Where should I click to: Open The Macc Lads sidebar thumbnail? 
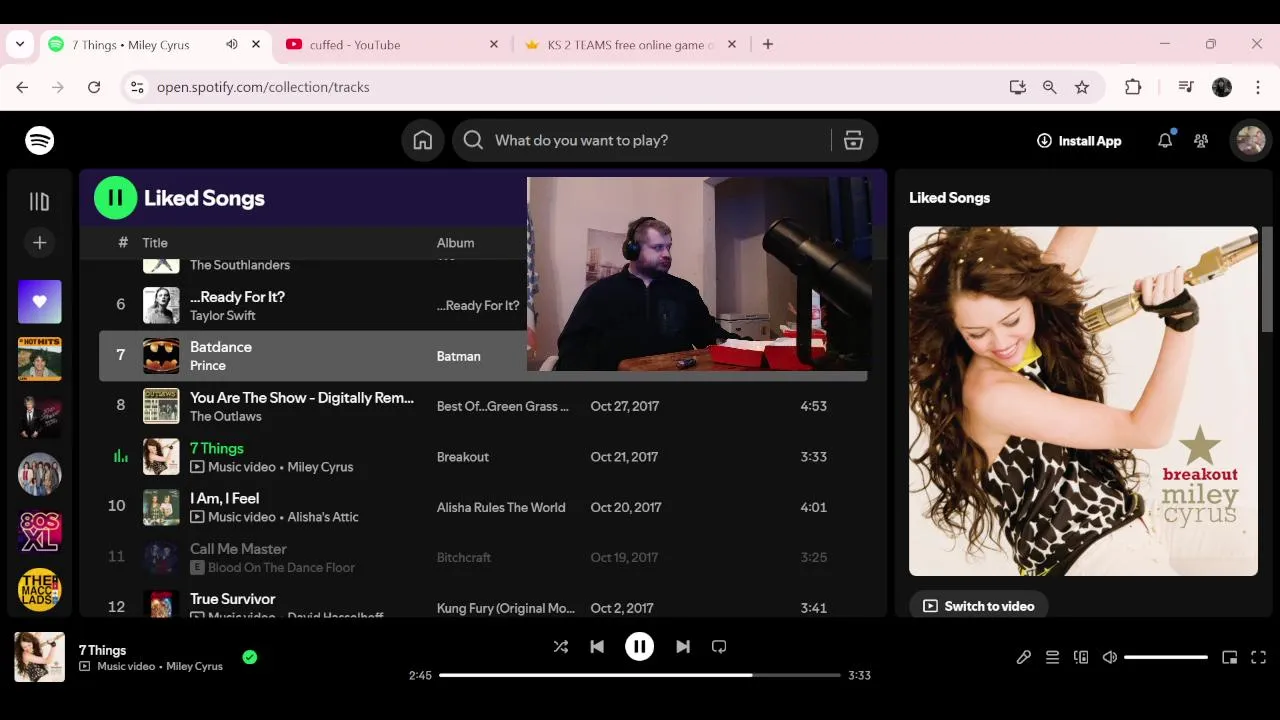(x=40, y=590)
